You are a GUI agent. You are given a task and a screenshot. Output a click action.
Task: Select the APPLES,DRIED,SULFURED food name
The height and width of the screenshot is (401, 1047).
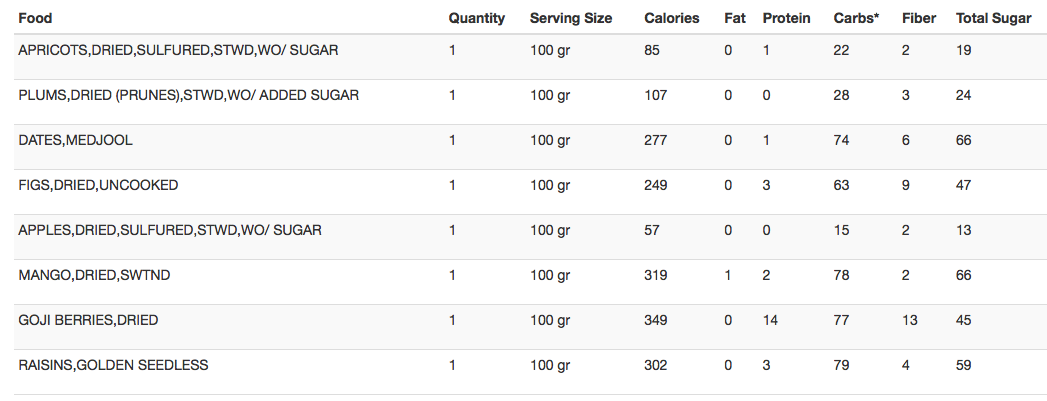coord(170,231)
